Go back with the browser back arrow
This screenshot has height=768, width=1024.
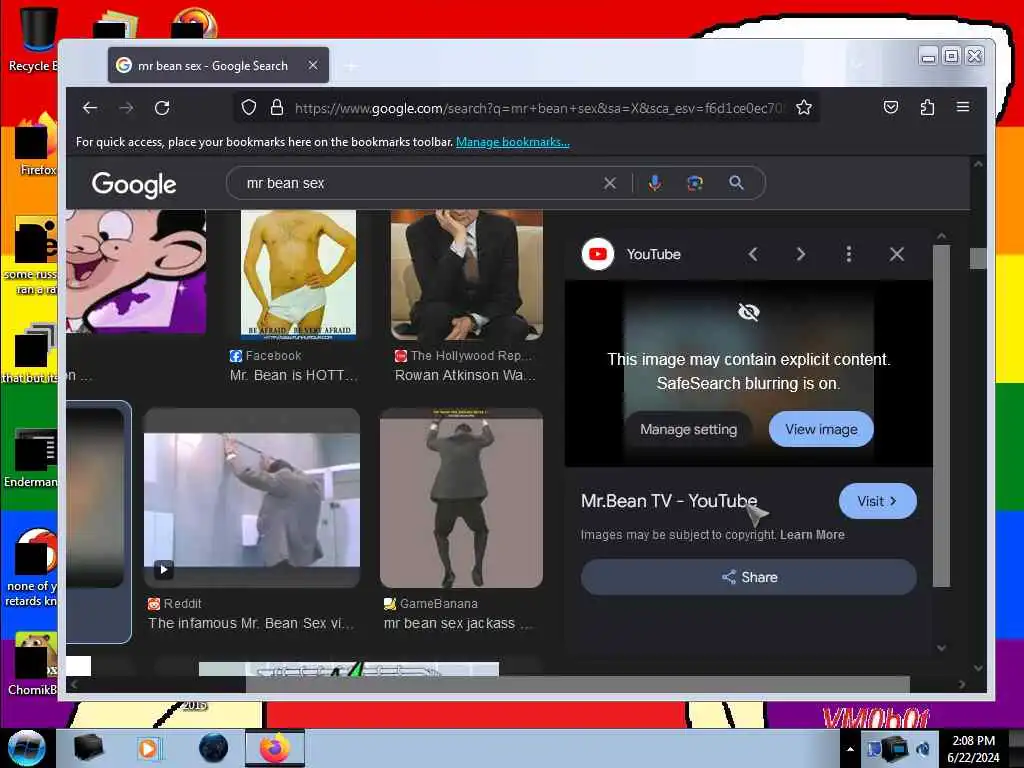pyautogui.click(x=90, y=108)
